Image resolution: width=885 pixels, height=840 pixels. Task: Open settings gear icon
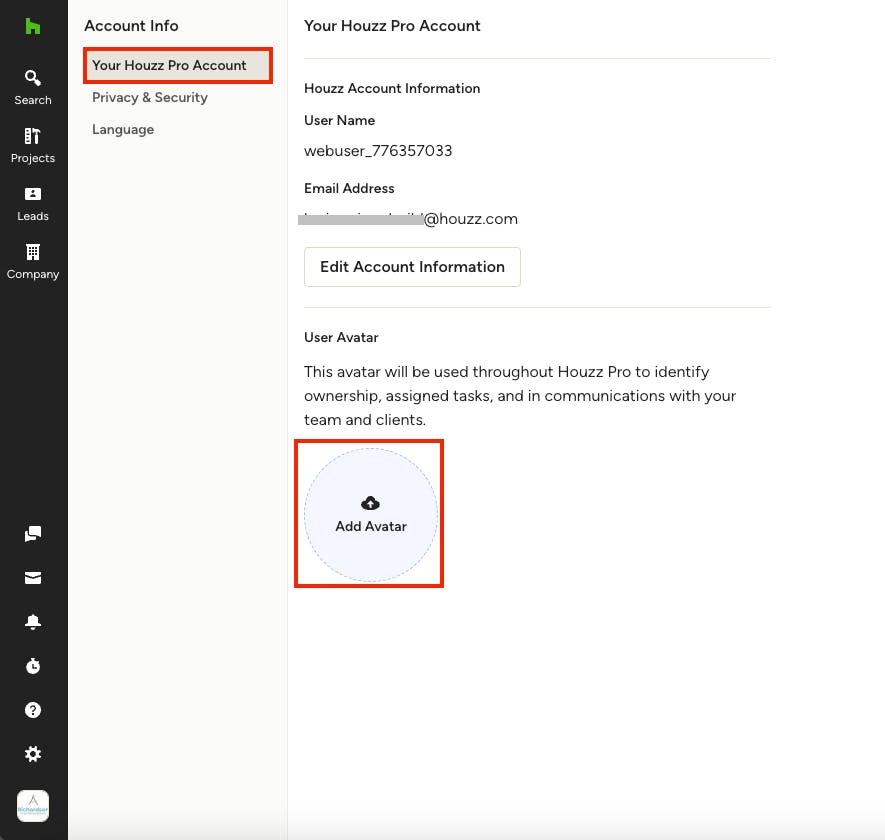pyautogui.click(x=33, y=754)
